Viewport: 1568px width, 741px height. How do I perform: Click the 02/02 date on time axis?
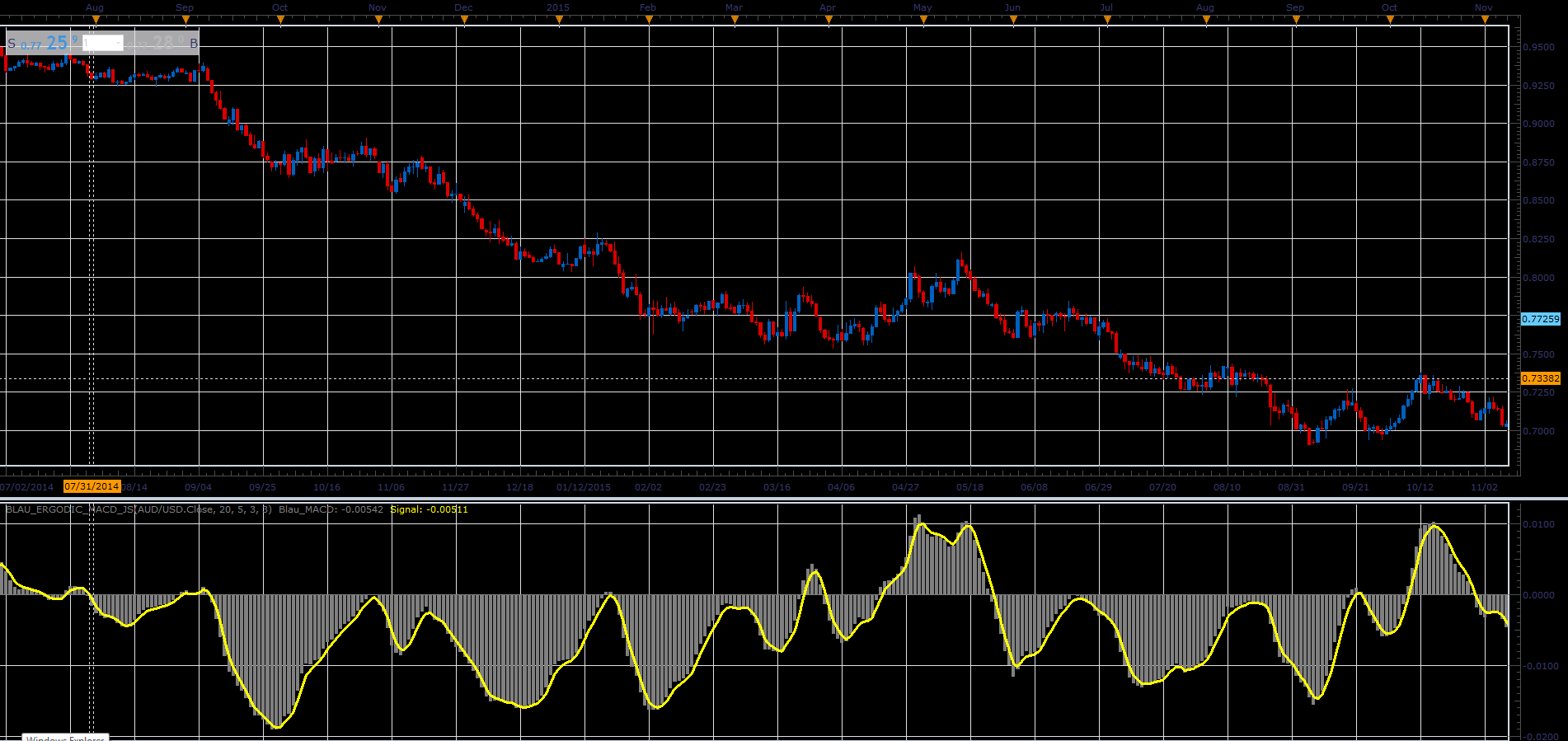tap(648, 487)
